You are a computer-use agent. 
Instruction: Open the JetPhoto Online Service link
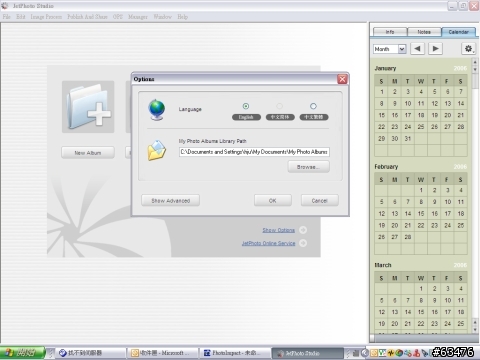click(268, 243)
